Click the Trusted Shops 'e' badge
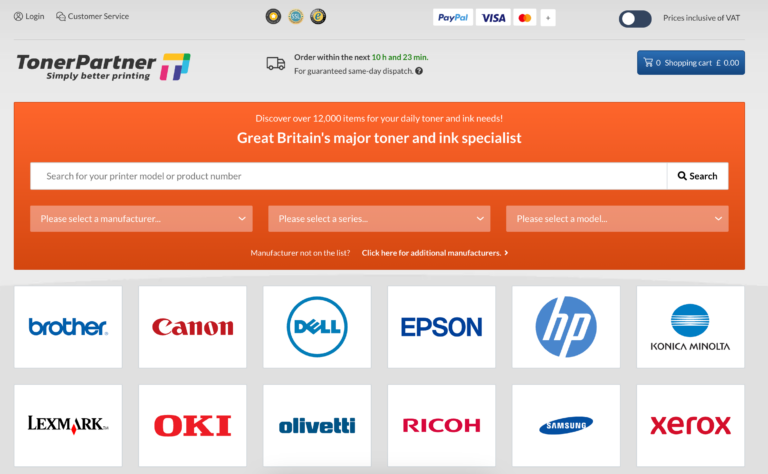The image size is (768, 474). 318,17
